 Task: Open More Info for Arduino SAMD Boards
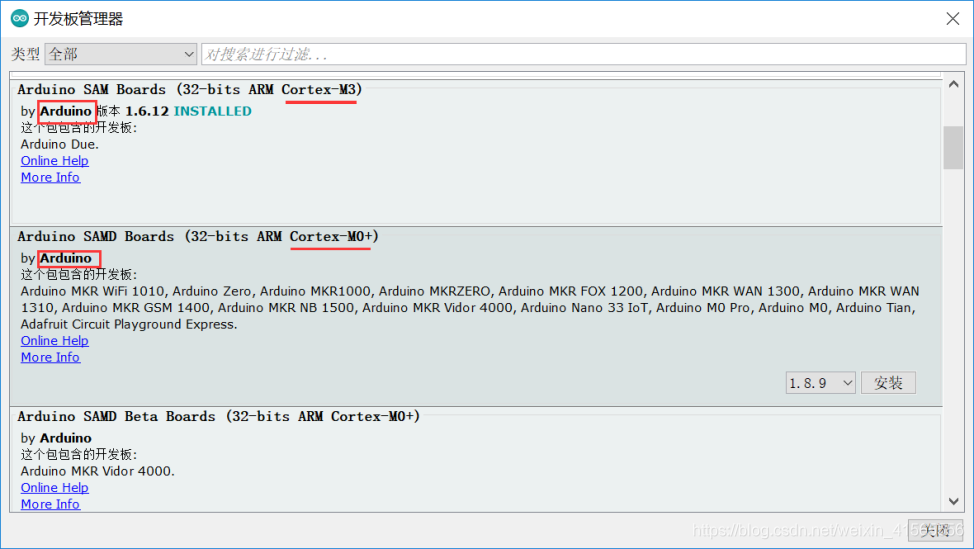[x=50, y=358]
